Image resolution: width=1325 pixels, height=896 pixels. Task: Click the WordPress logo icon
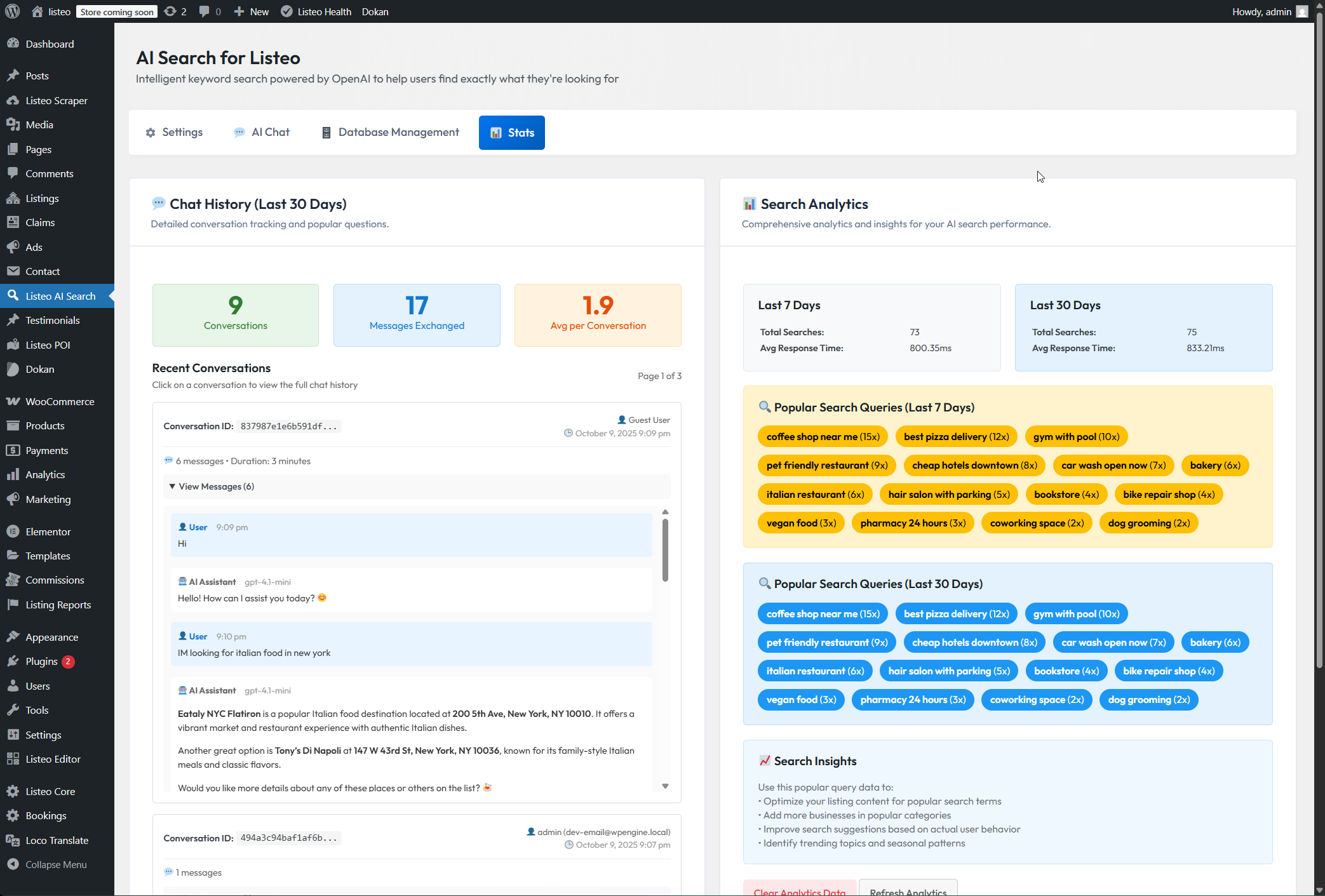[x=13, y=11]
